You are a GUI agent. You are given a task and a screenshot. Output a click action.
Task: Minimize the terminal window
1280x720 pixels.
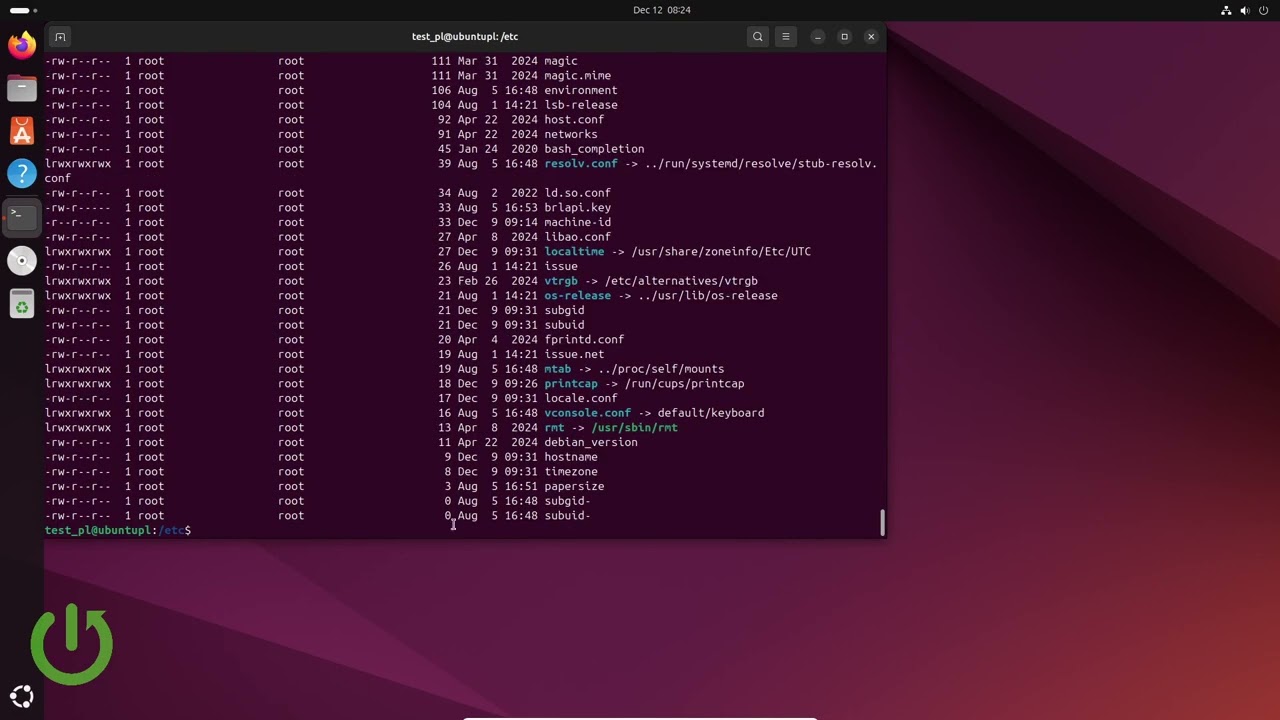coord(818,37)
